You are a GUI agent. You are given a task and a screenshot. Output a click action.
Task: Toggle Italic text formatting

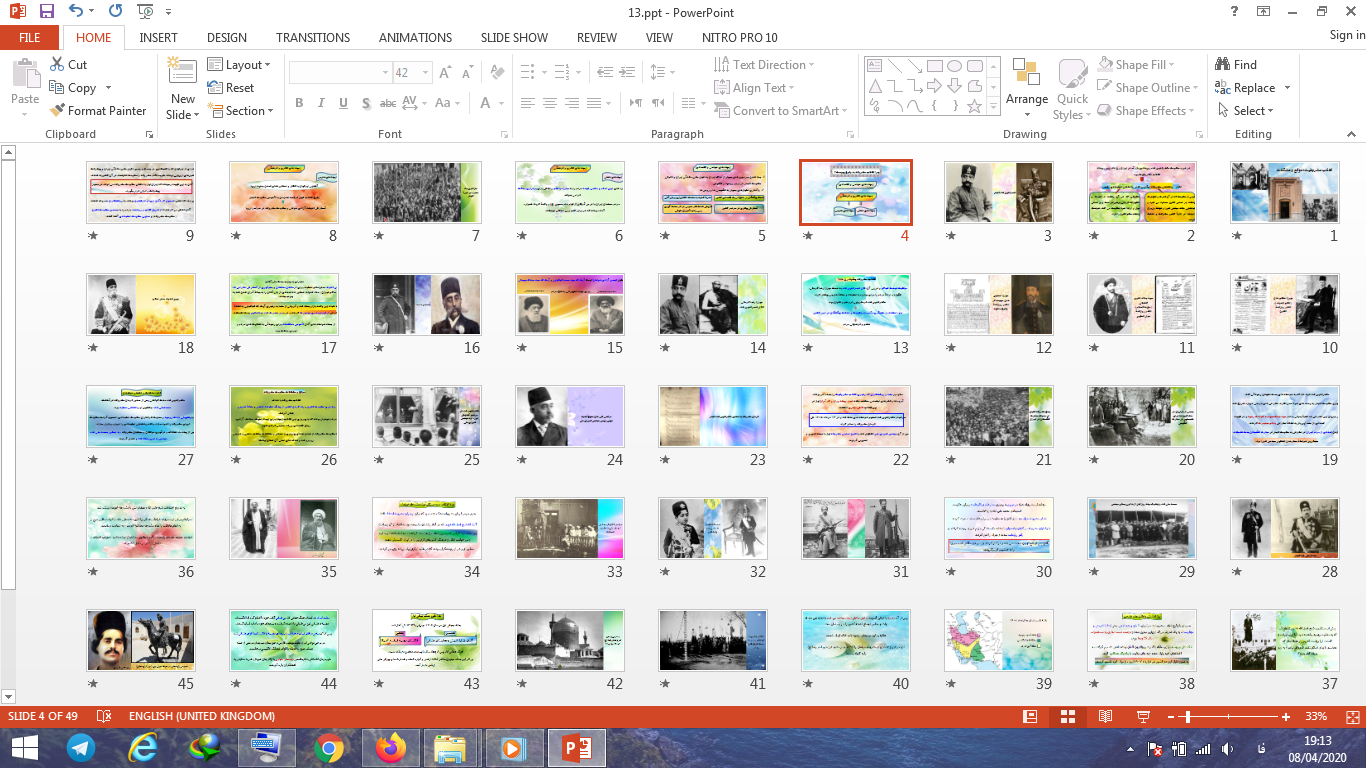(321, 103)
